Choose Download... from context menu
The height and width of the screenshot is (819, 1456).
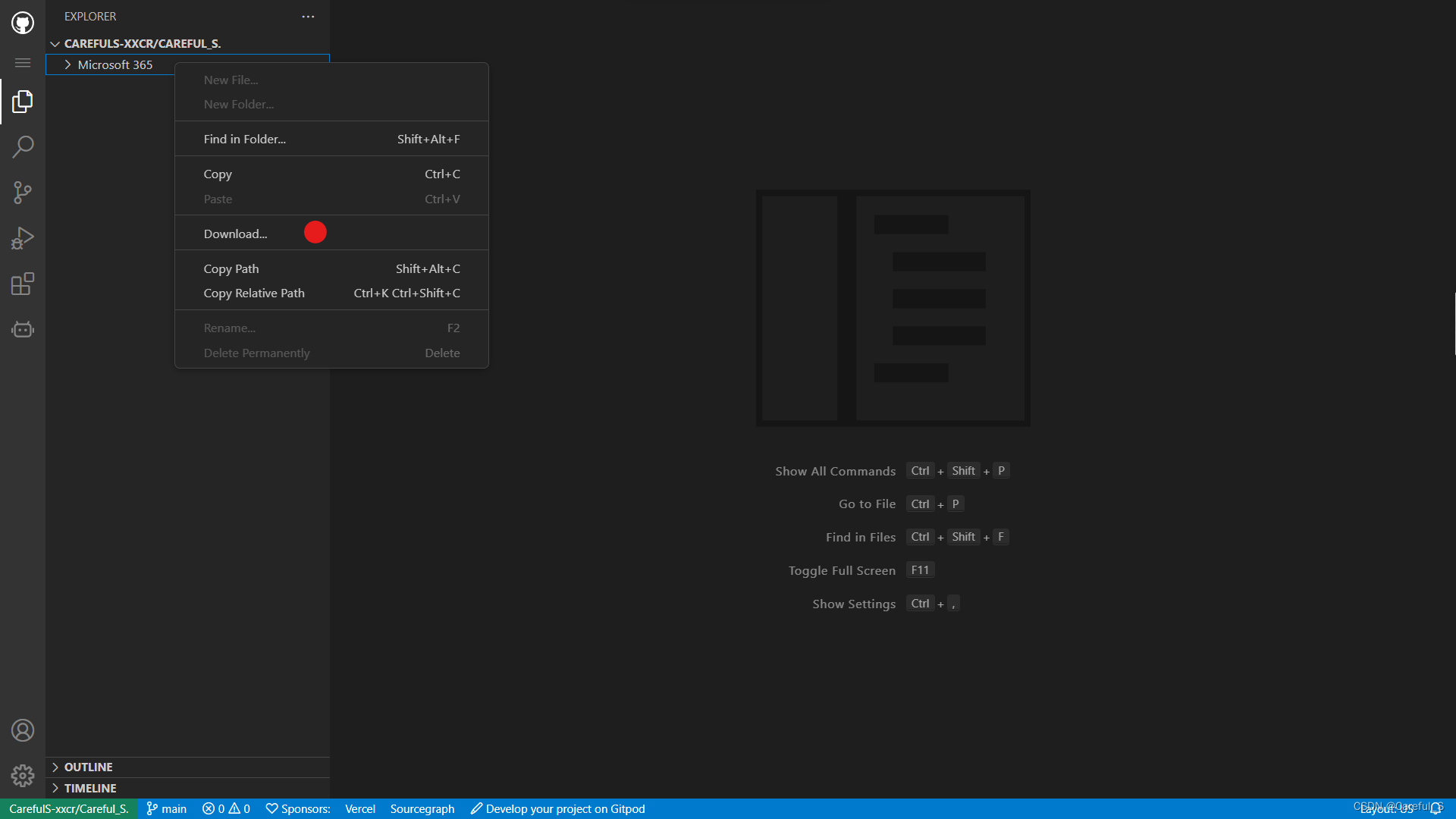click(235, 234)
